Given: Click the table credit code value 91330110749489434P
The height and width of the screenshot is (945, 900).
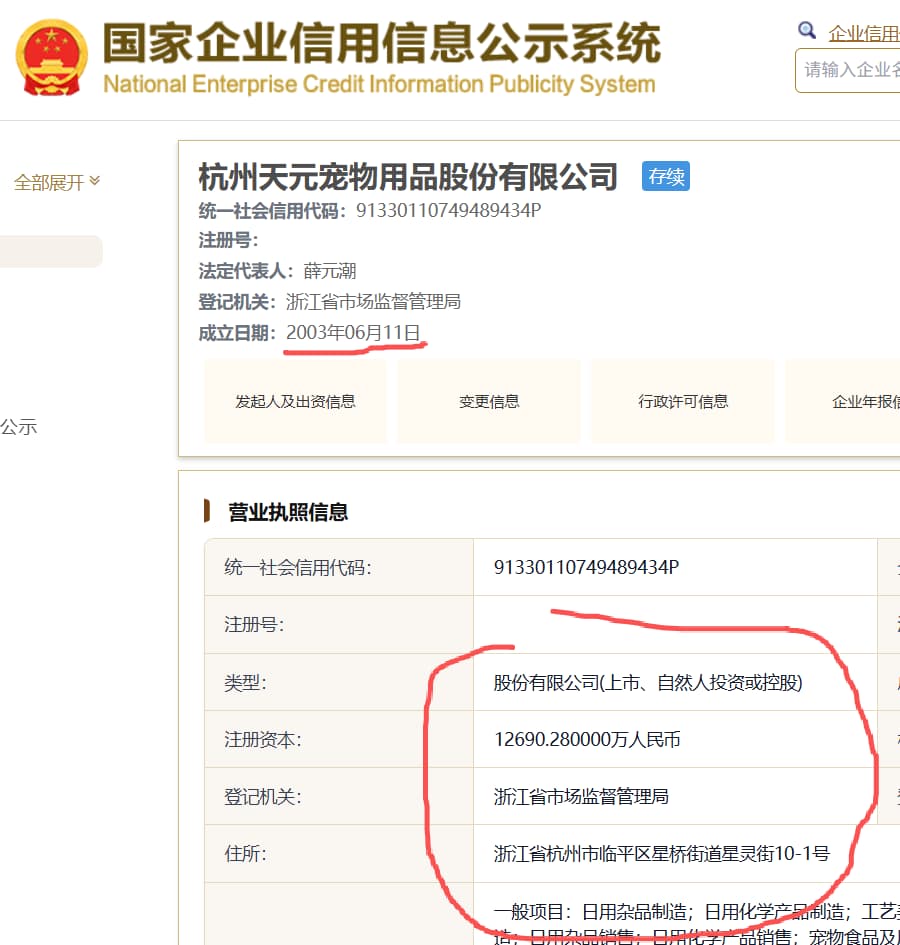Looking at the screenshot, I should coord(587,567).
